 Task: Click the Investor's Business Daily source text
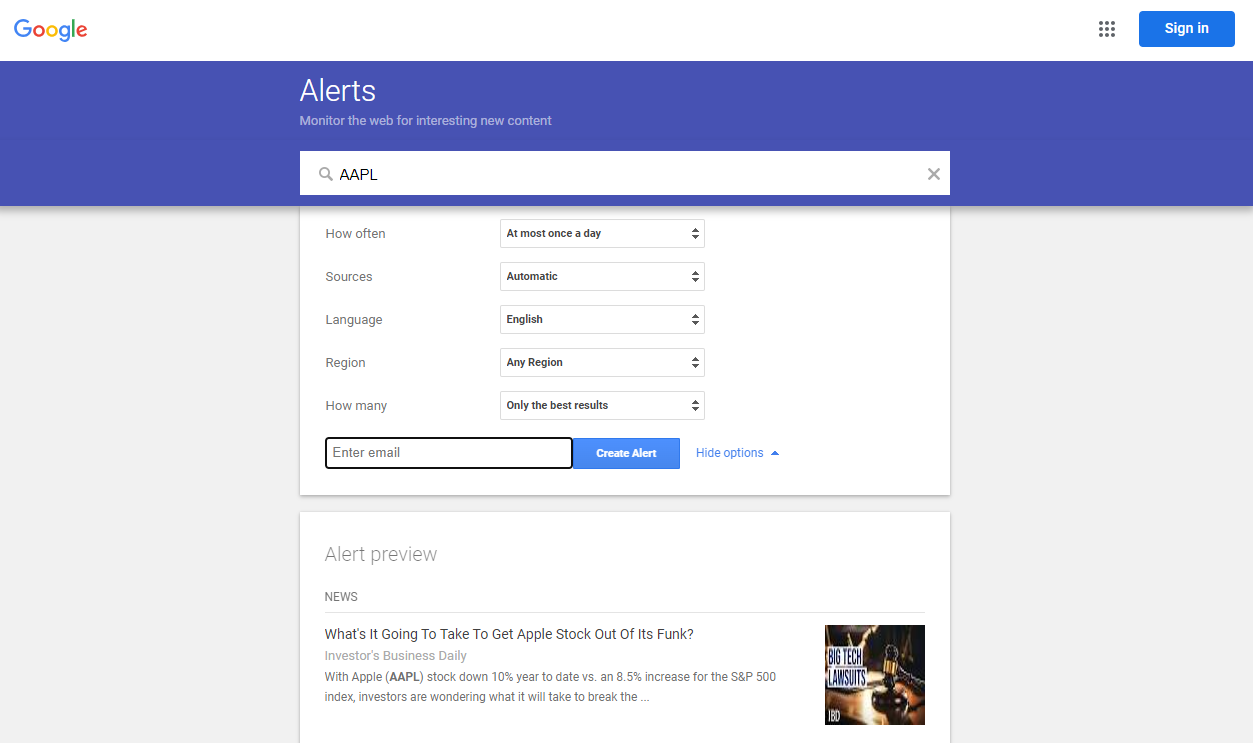pyautogui.click(x=396, y=656)
